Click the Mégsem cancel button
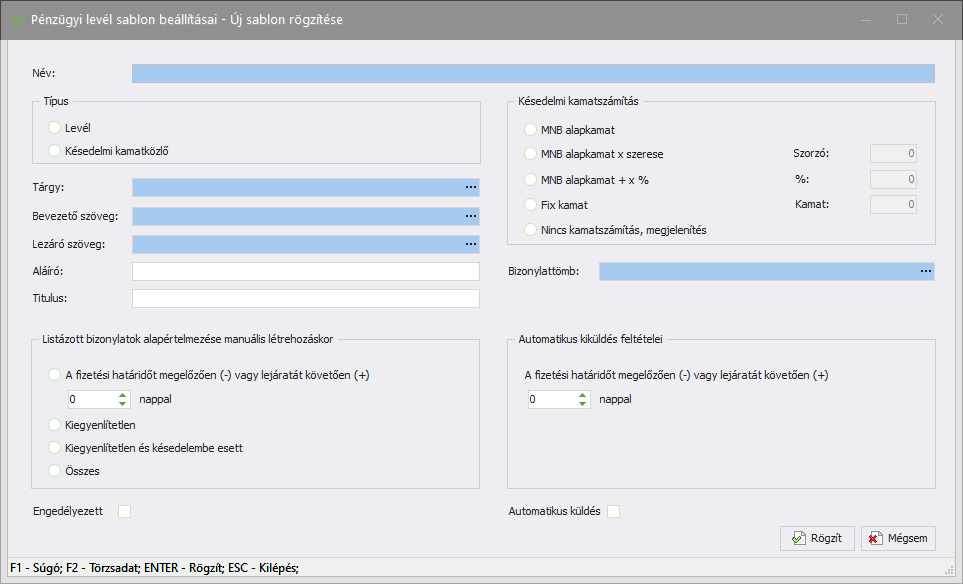Screen dimensions: 963x584 tap(898, 538)
